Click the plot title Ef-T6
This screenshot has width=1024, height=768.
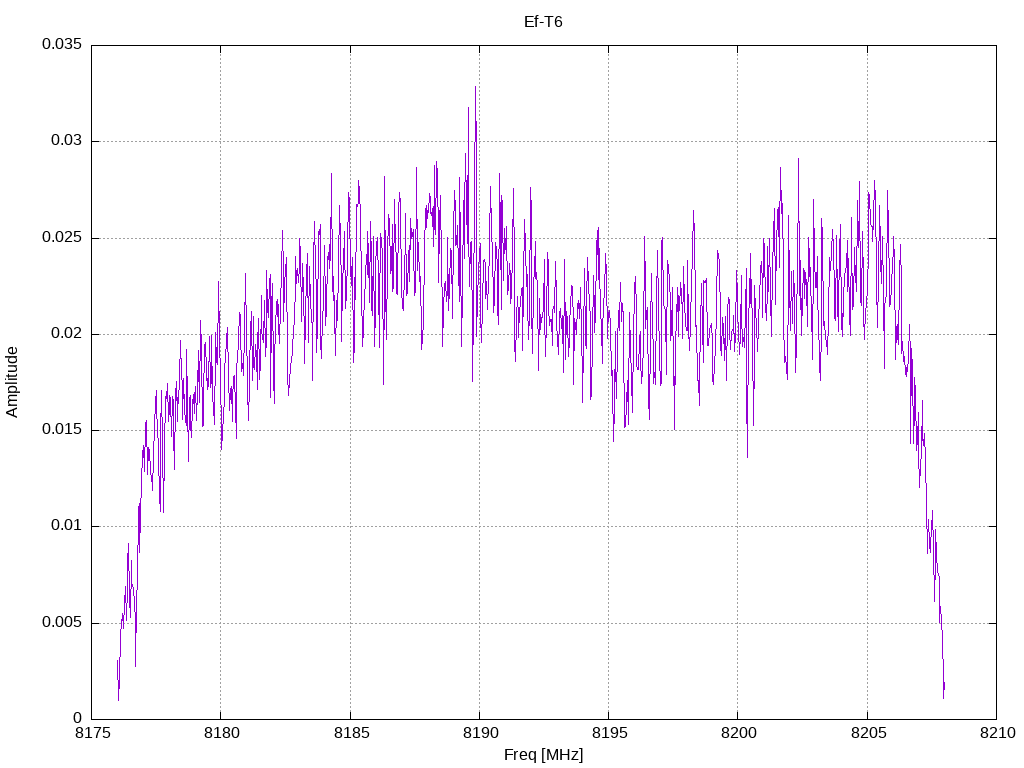pyautogui.click(x=543, y=22)
